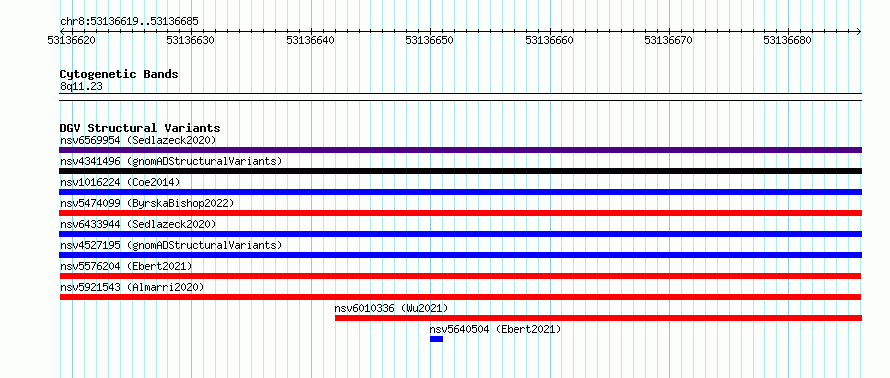Click the small blue nsv5640504 variant bar

point(436,339)
